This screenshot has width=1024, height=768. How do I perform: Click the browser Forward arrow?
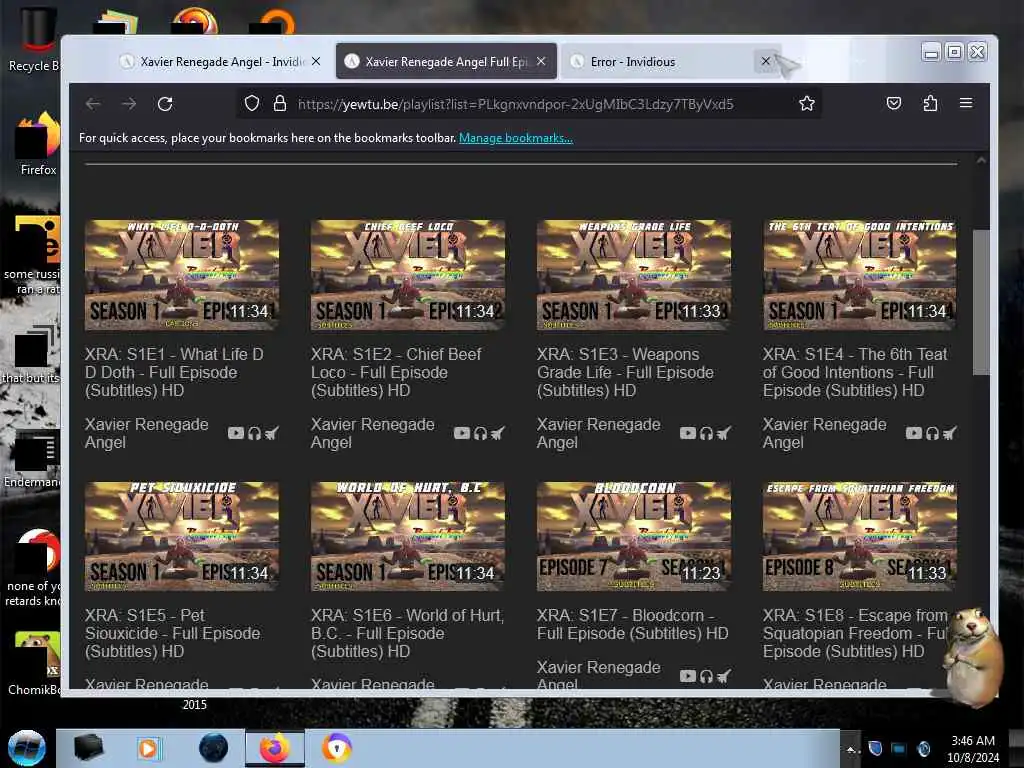tap(129, 104)
